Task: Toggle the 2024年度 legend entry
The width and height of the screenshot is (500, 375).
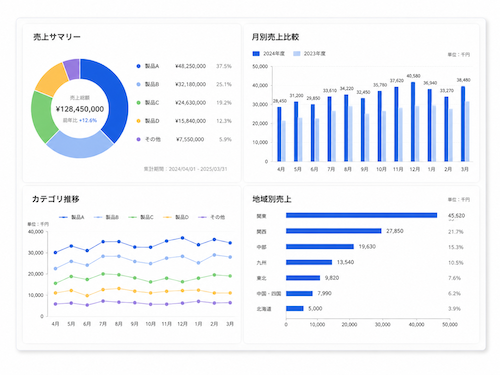Action: pyautogui.click(x=269, y=54)
